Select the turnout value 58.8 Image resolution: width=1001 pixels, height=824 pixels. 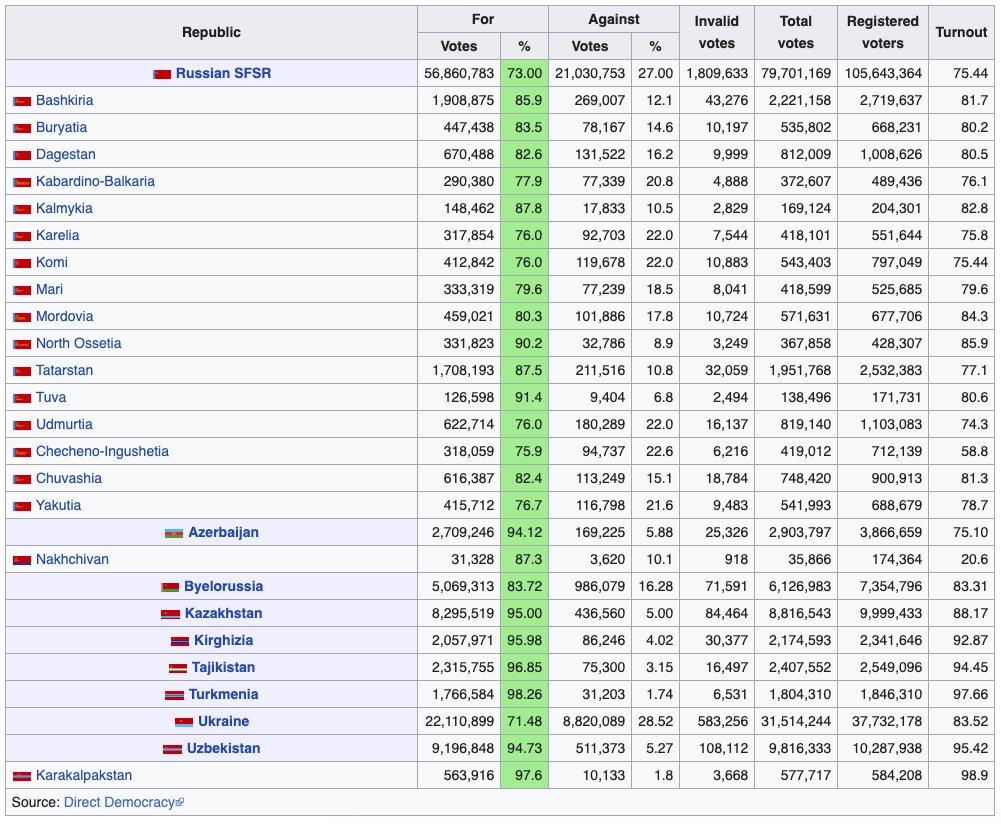coord(974,451)
